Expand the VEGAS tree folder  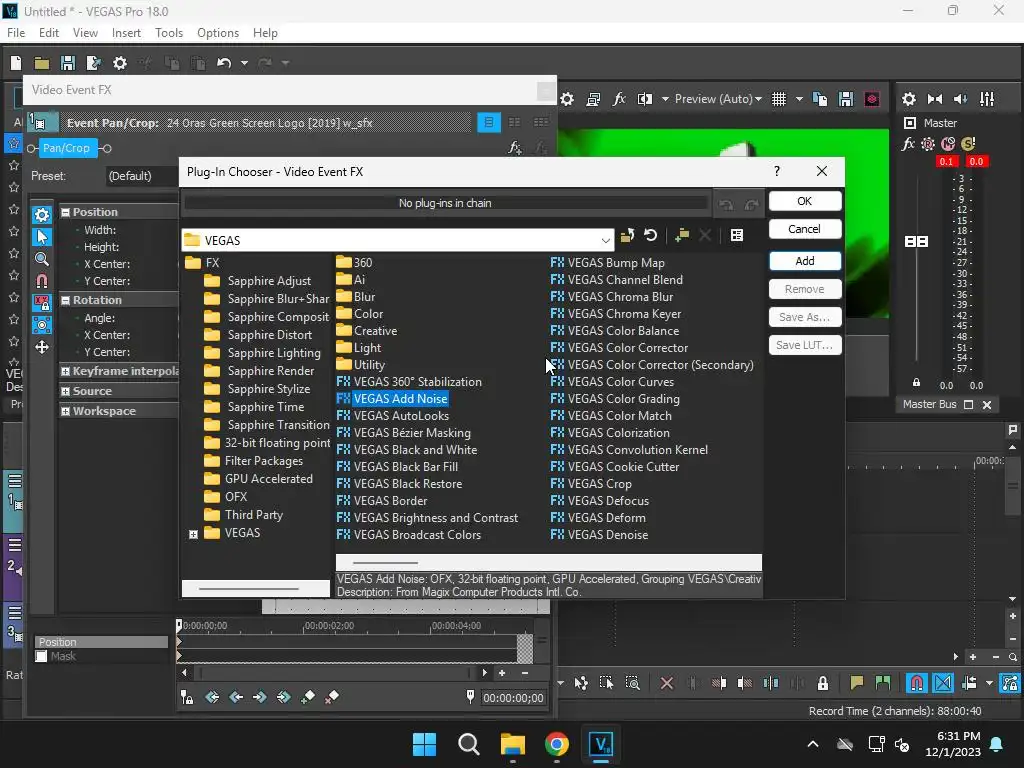point(193,534)
